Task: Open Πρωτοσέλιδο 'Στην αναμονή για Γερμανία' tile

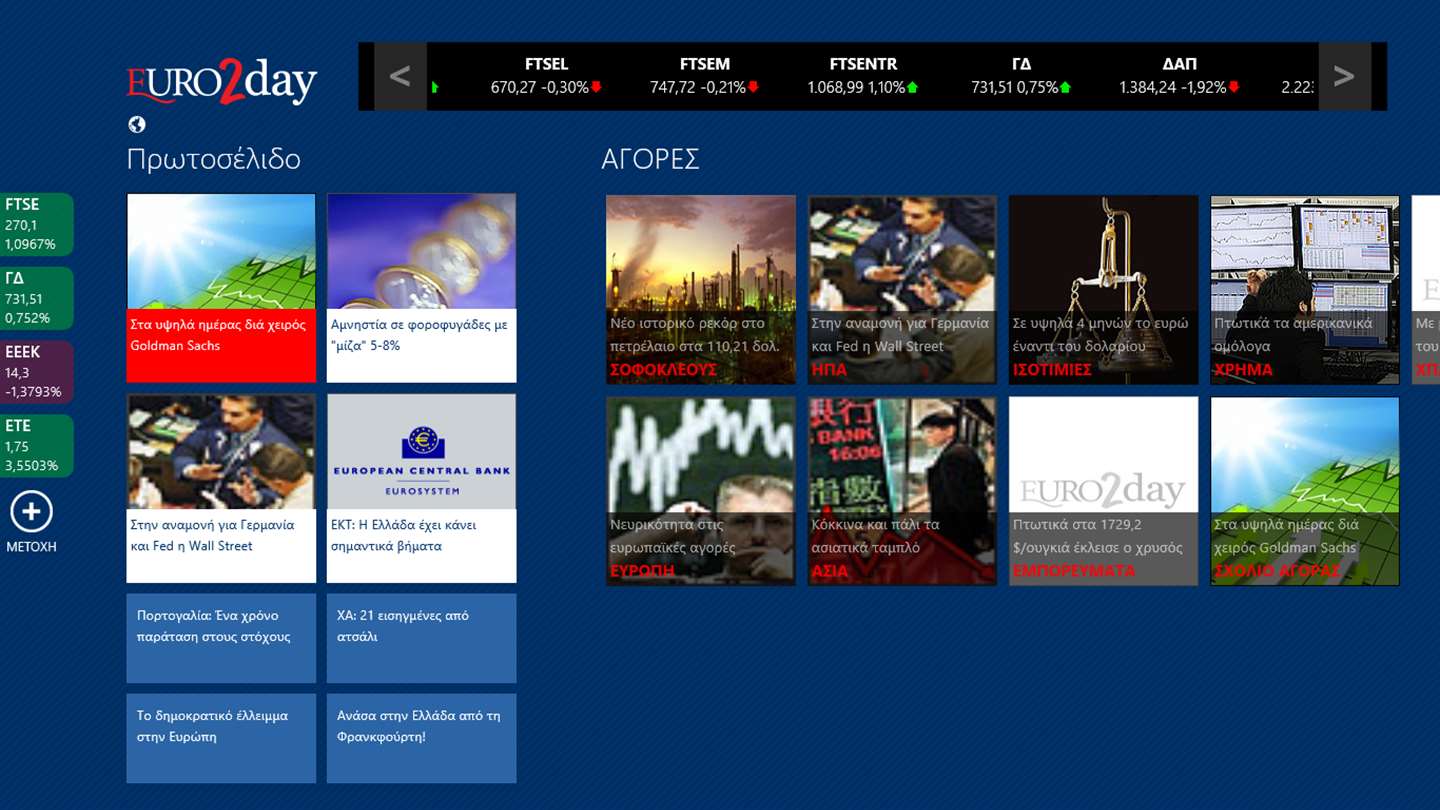Action: pyautogui.click(x=221, y=488)
